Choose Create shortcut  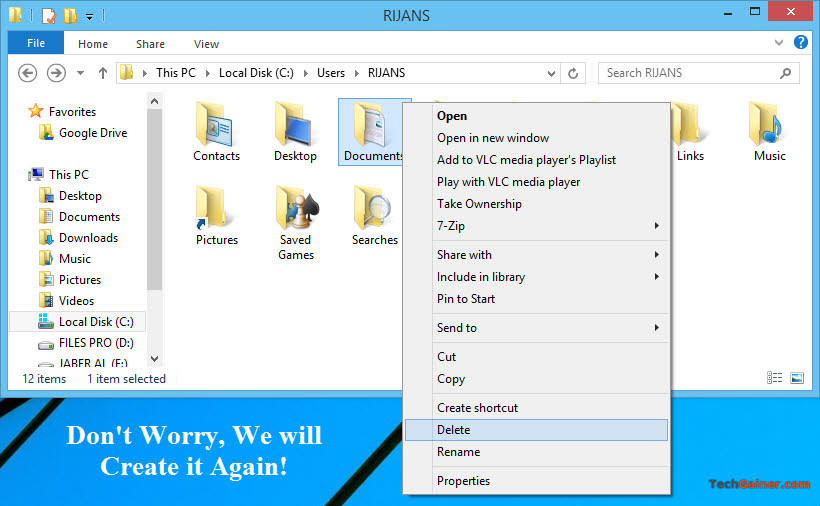point(537,408)
